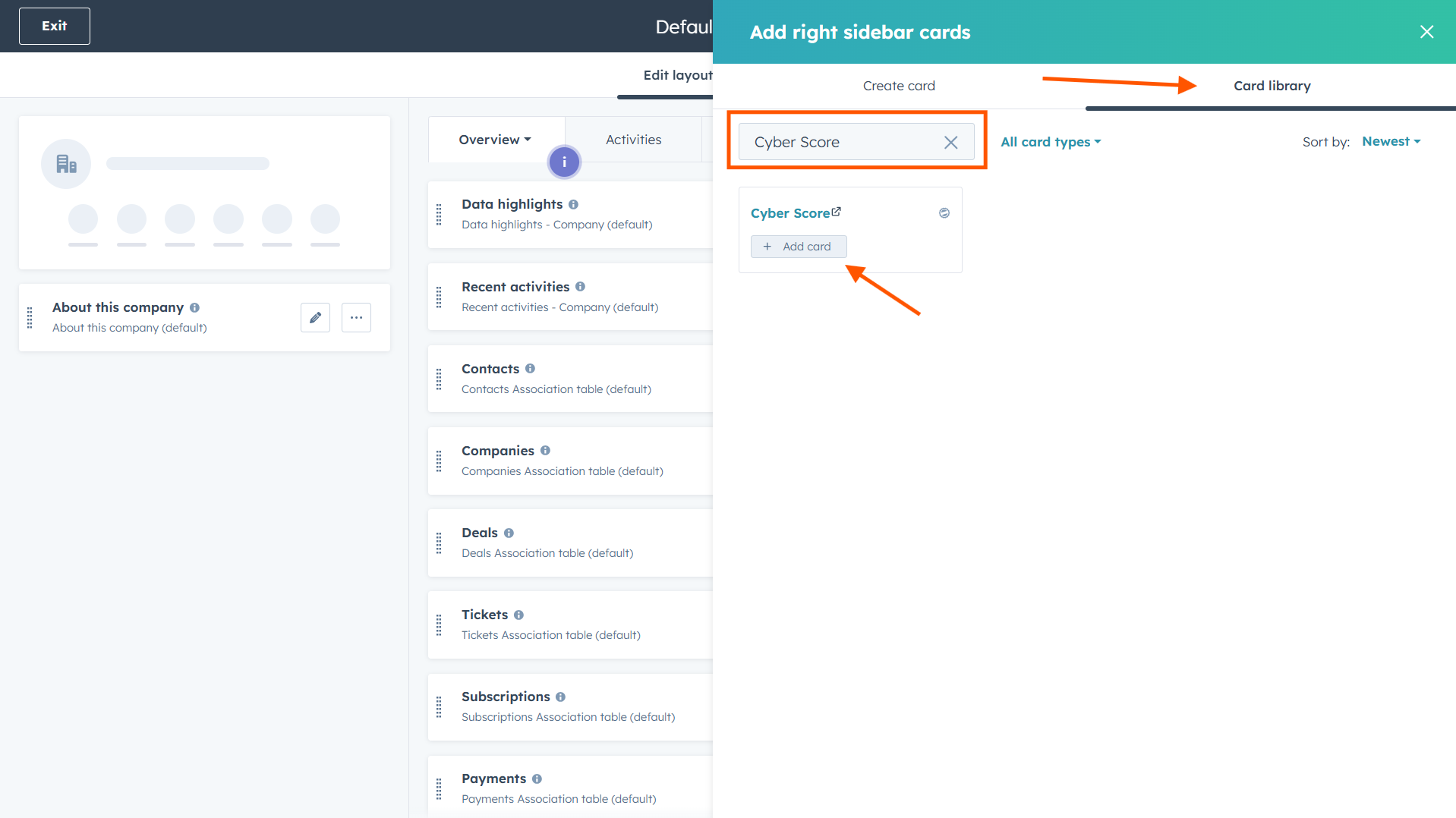Select the Edit layout tab
The width and height of the screenshot is (1456, 818).
coord(677,75)
